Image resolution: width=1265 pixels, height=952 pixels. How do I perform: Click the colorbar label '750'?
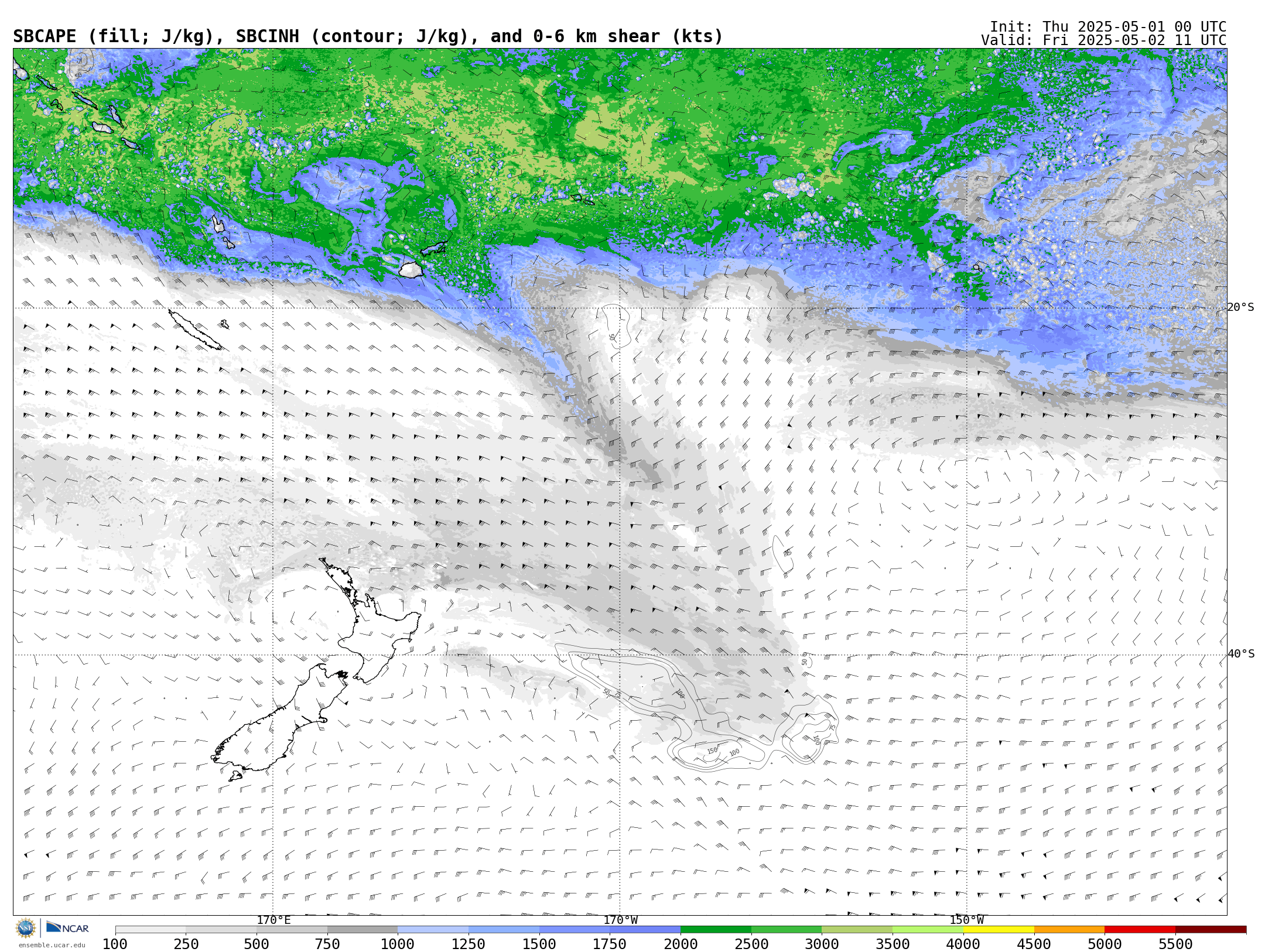327,944
